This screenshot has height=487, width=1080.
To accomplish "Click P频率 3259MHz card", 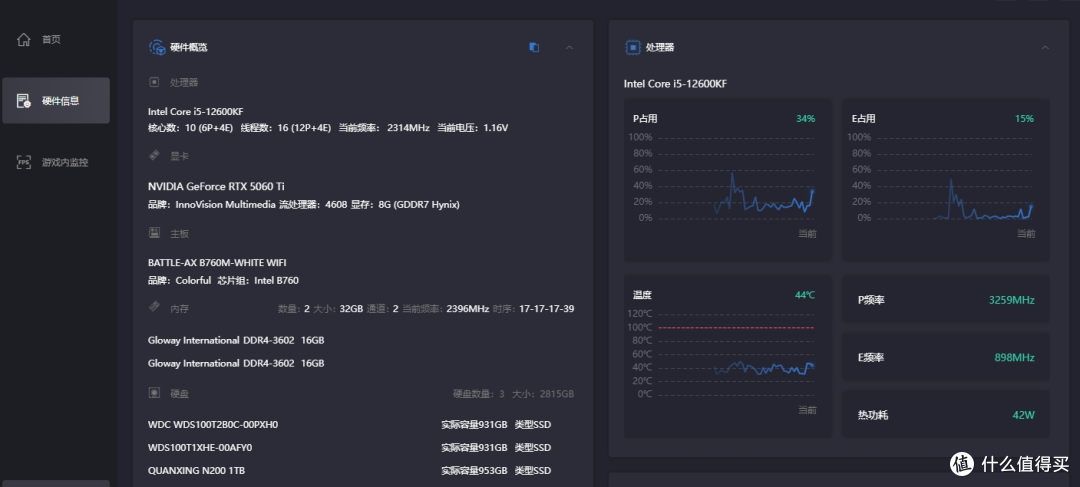I will pyautogui.click(x=946, y=300).
